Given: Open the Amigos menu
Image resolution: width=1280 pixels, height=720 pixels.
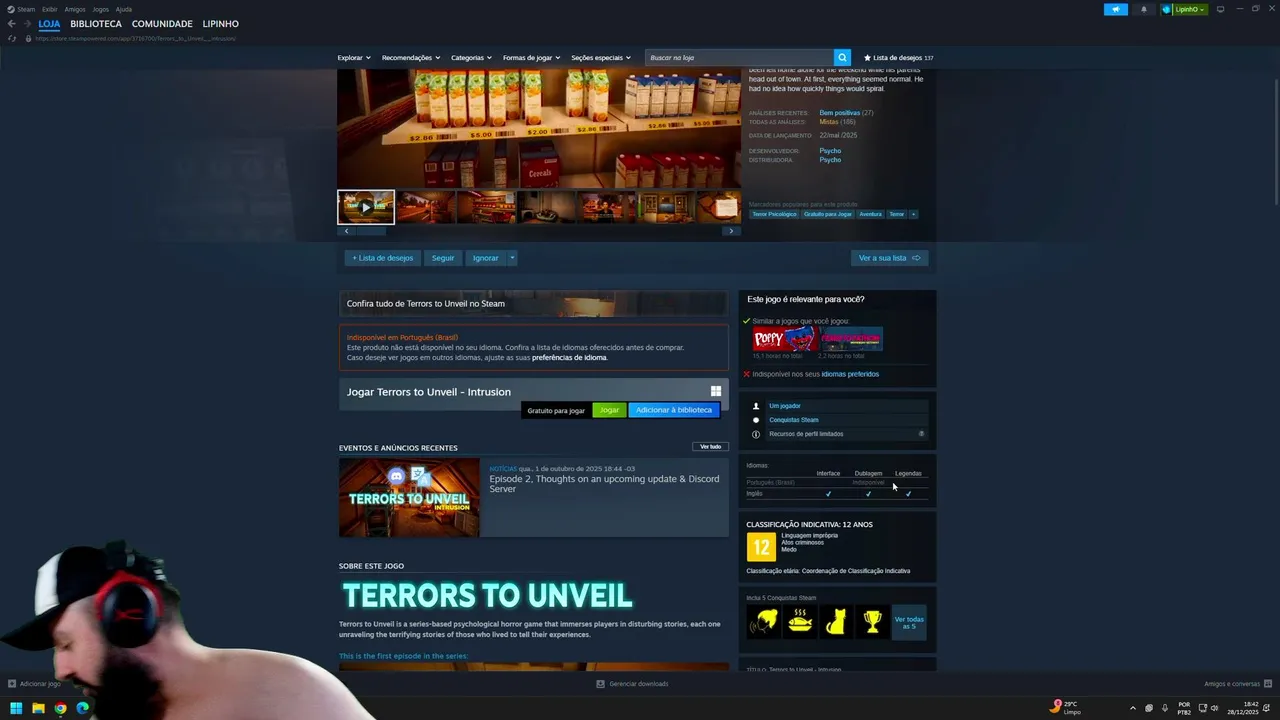Looking at the screenshot, I should tap(75, 9).
